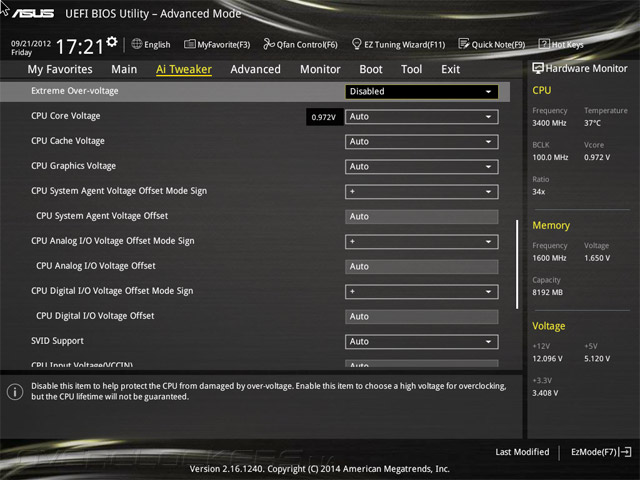The height and width of the screenshot is (480, 640).
Task: Select English language button
Action: click(157, 44)
